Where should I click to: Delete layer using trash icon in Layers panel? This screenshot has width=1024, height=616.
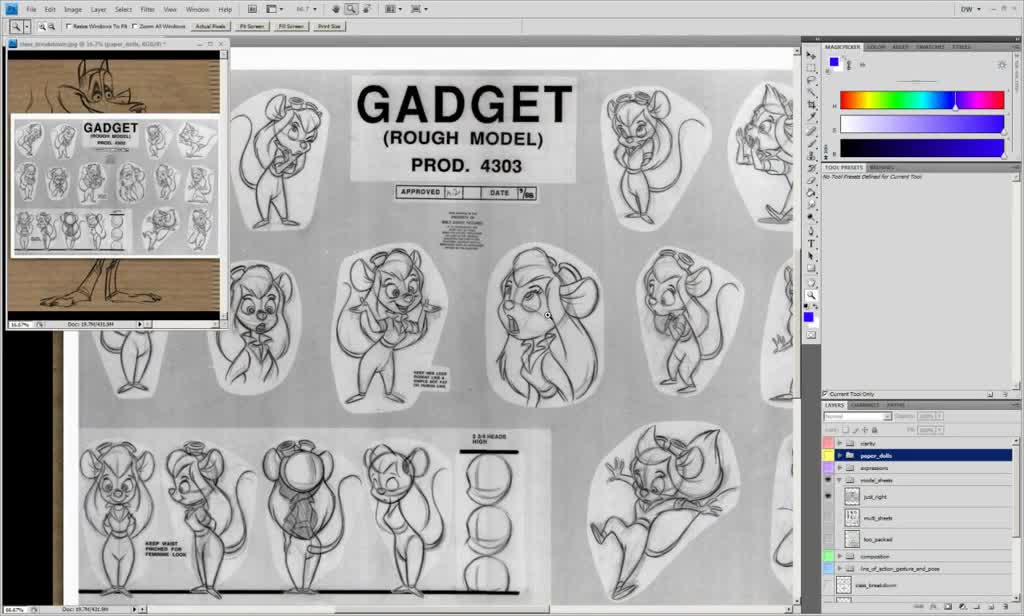coord(1006,607)
